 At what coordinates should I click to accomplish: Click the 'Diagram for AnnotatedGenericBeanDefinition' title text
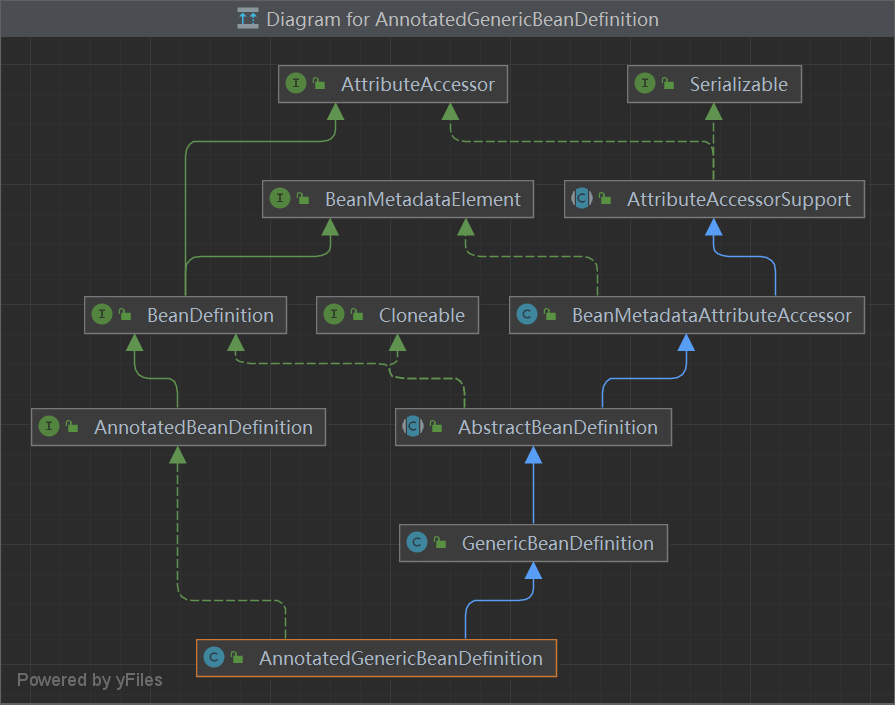coord(462,19)
